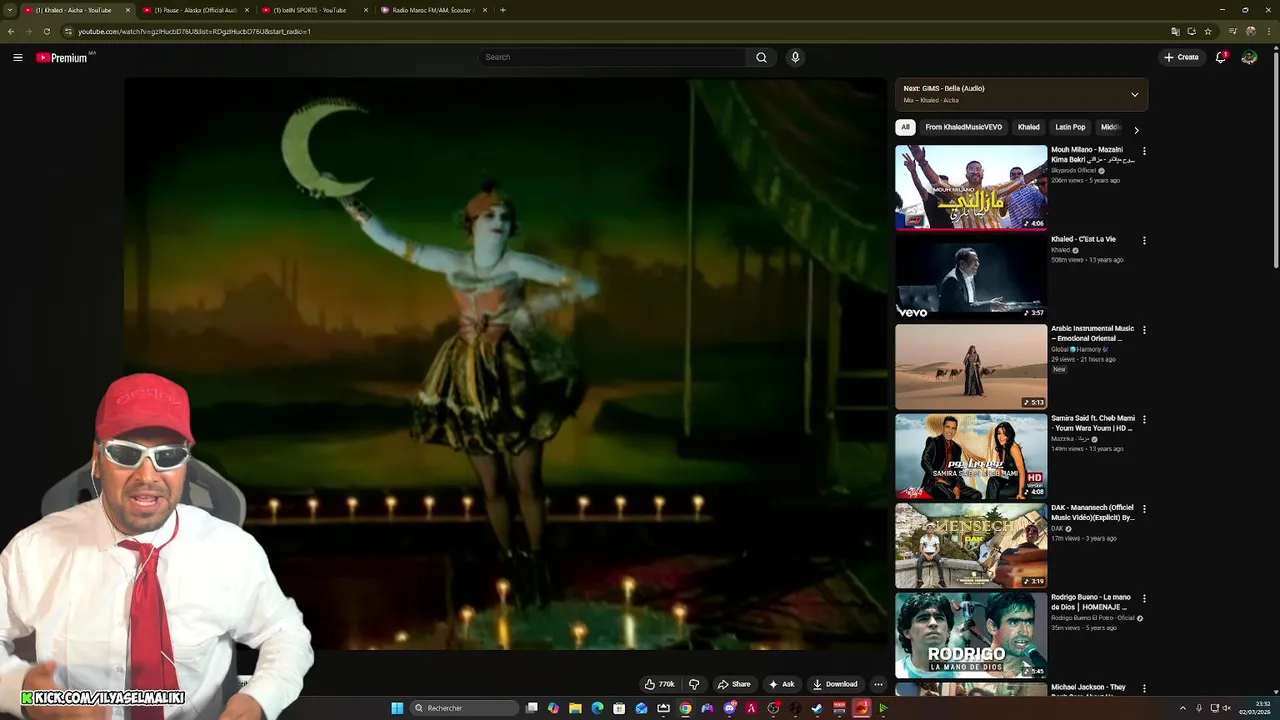Open a new browser tab
Screen dimensions: 1280x720
(502, 10)
